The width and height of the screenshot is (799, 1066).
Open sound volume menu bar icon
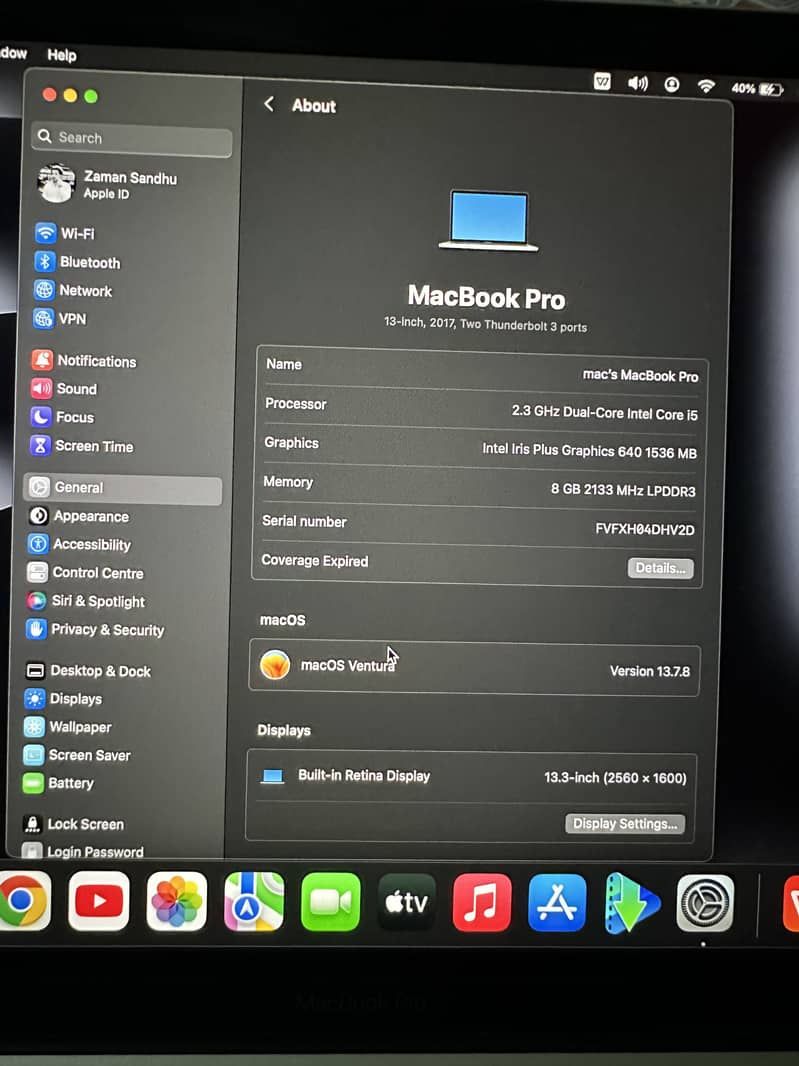pos(638,84)
